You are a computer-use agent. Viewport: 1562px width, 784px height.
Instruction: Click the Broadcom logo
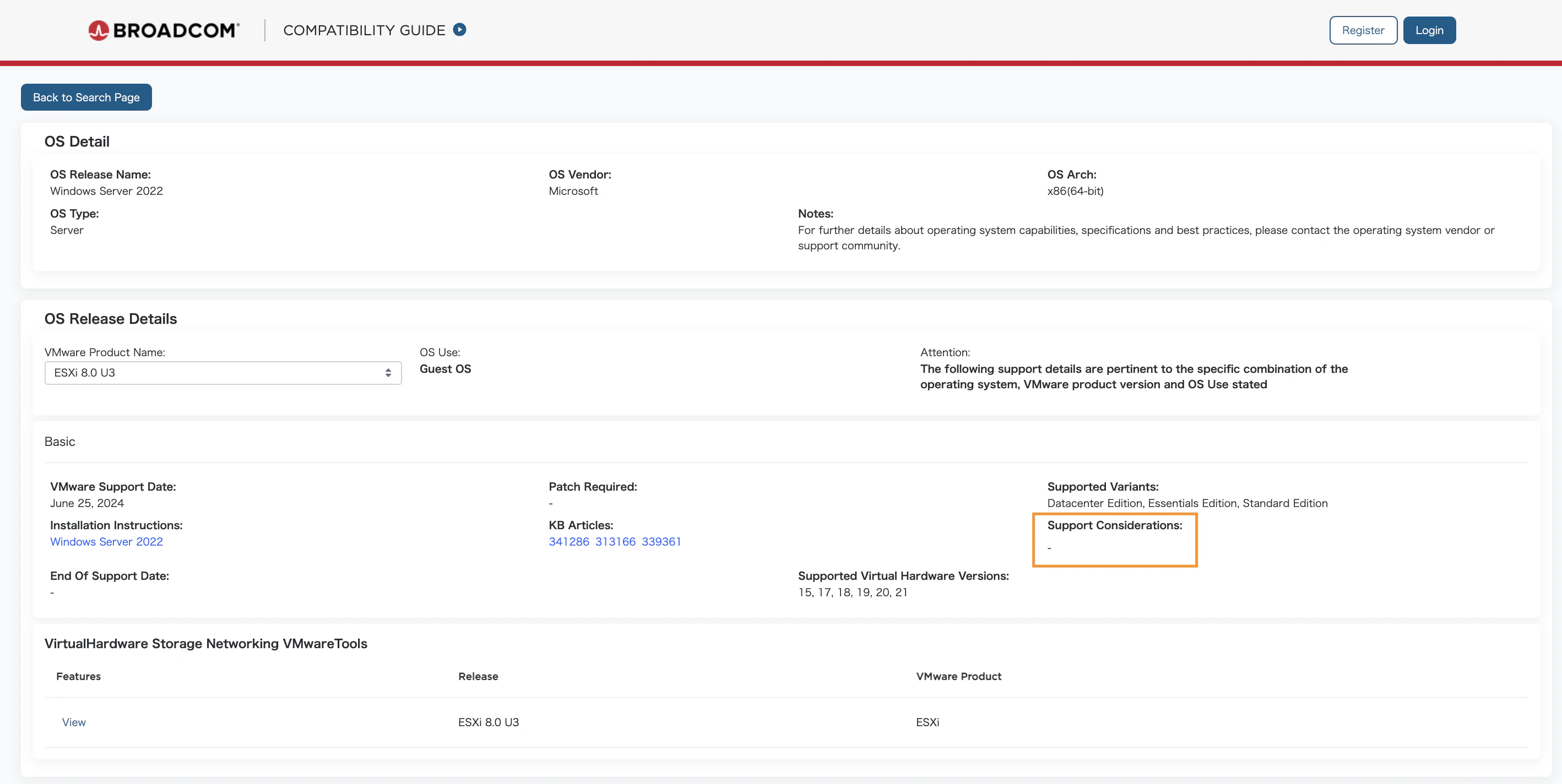click(x=164, y=30)
